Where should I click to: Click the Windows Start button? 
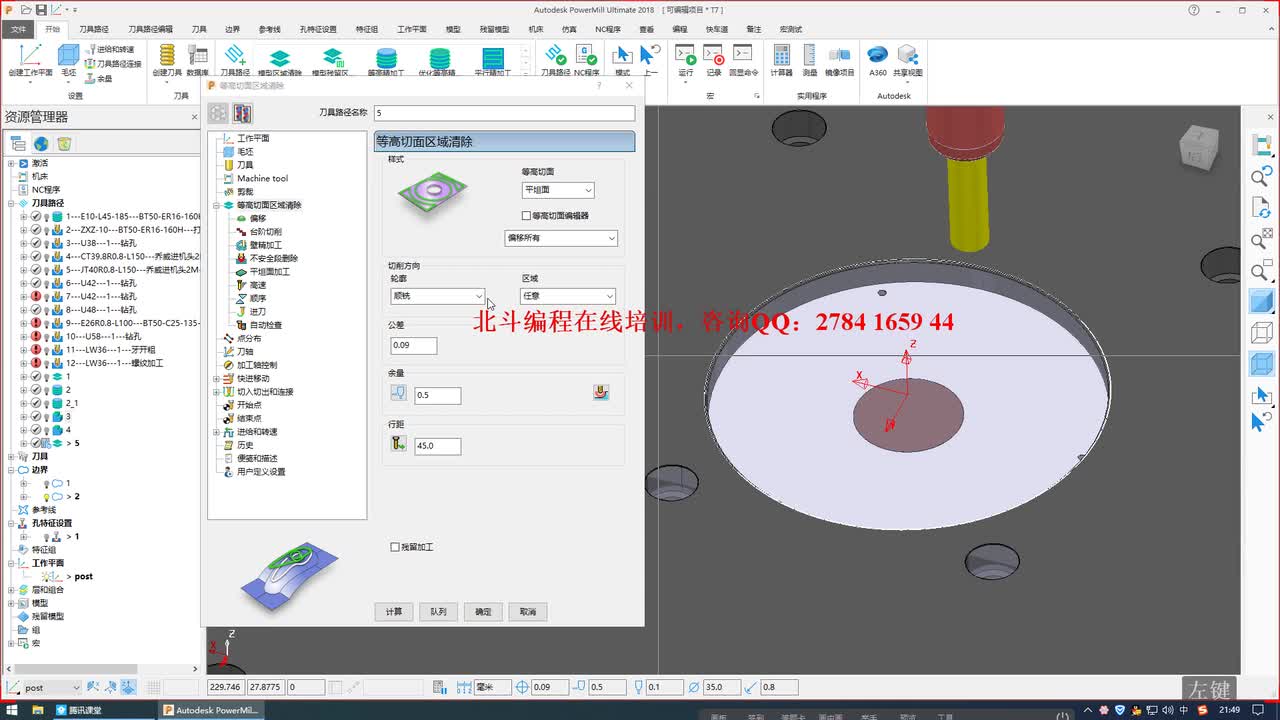pyautogui.click(x=10, y=710)
